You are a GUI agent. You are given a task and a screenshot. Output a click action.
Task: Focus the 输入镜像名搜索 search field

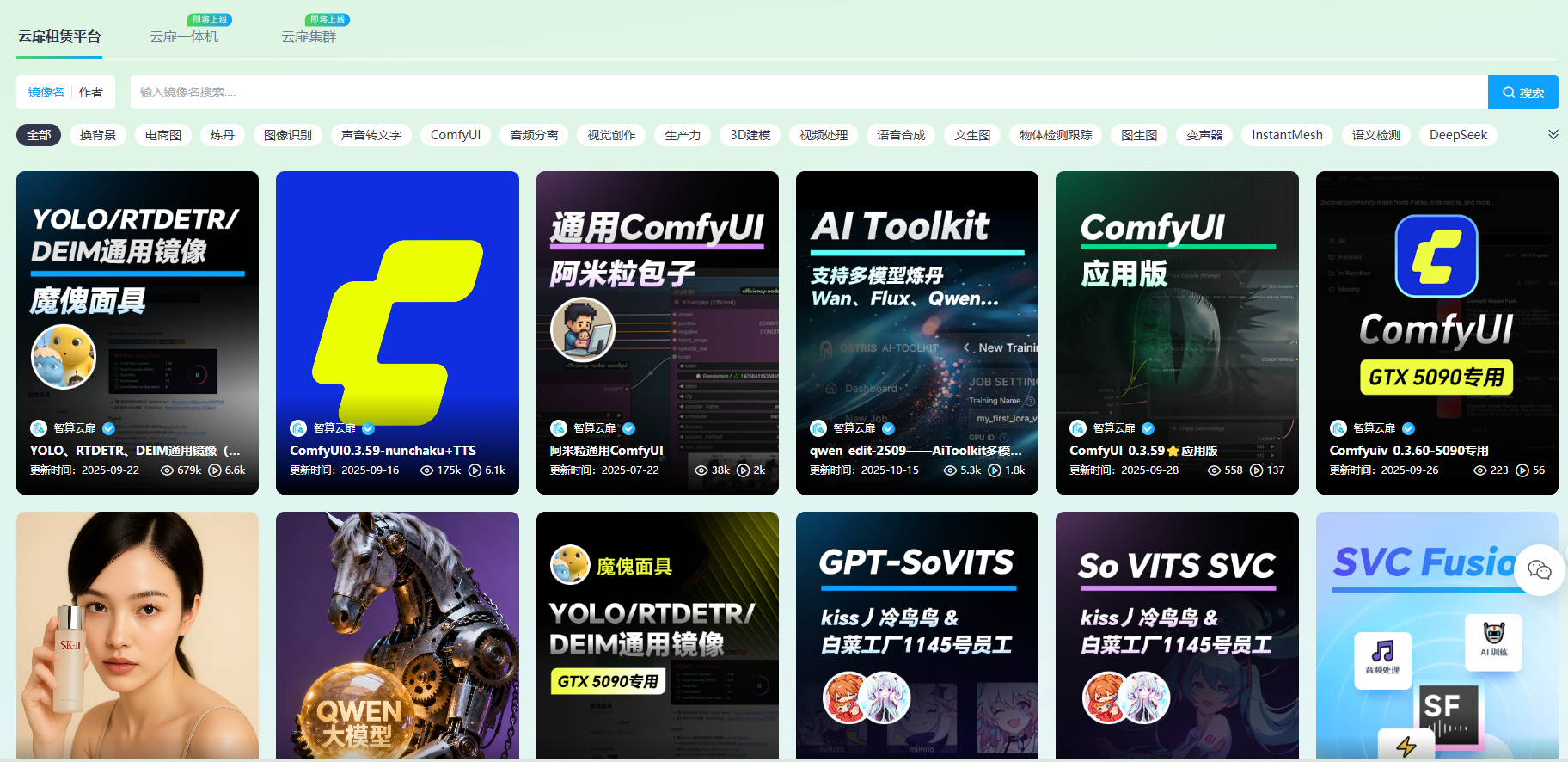point(809,92)
